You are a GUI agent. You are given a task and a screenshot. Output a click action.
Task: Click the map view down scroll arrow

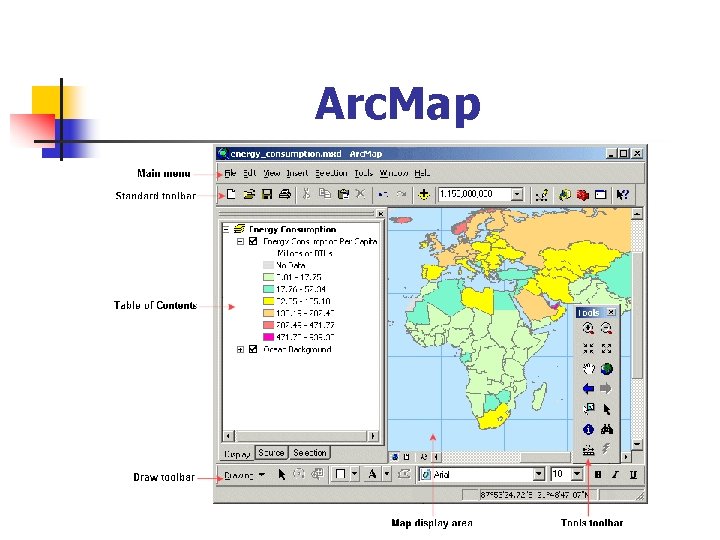tap(636, 444)
